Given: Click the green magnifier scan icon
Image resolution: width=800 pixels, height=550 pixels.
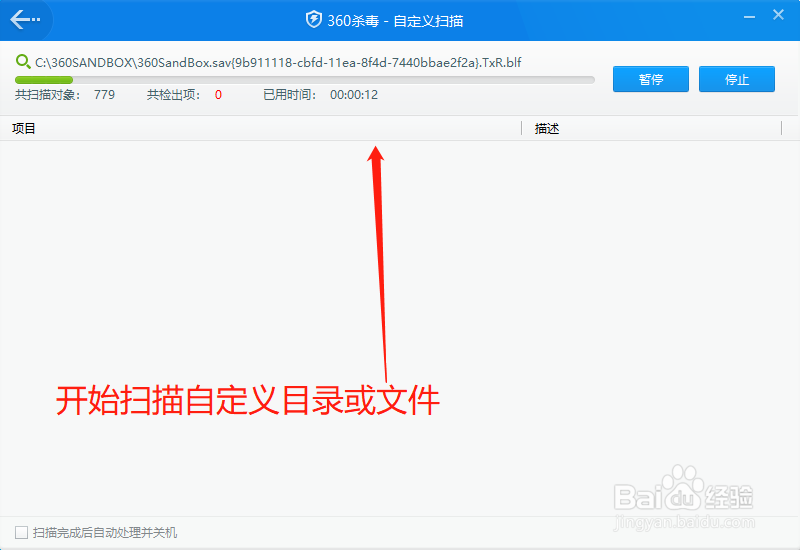Looking at the screenshot, I should pos(23,62).
